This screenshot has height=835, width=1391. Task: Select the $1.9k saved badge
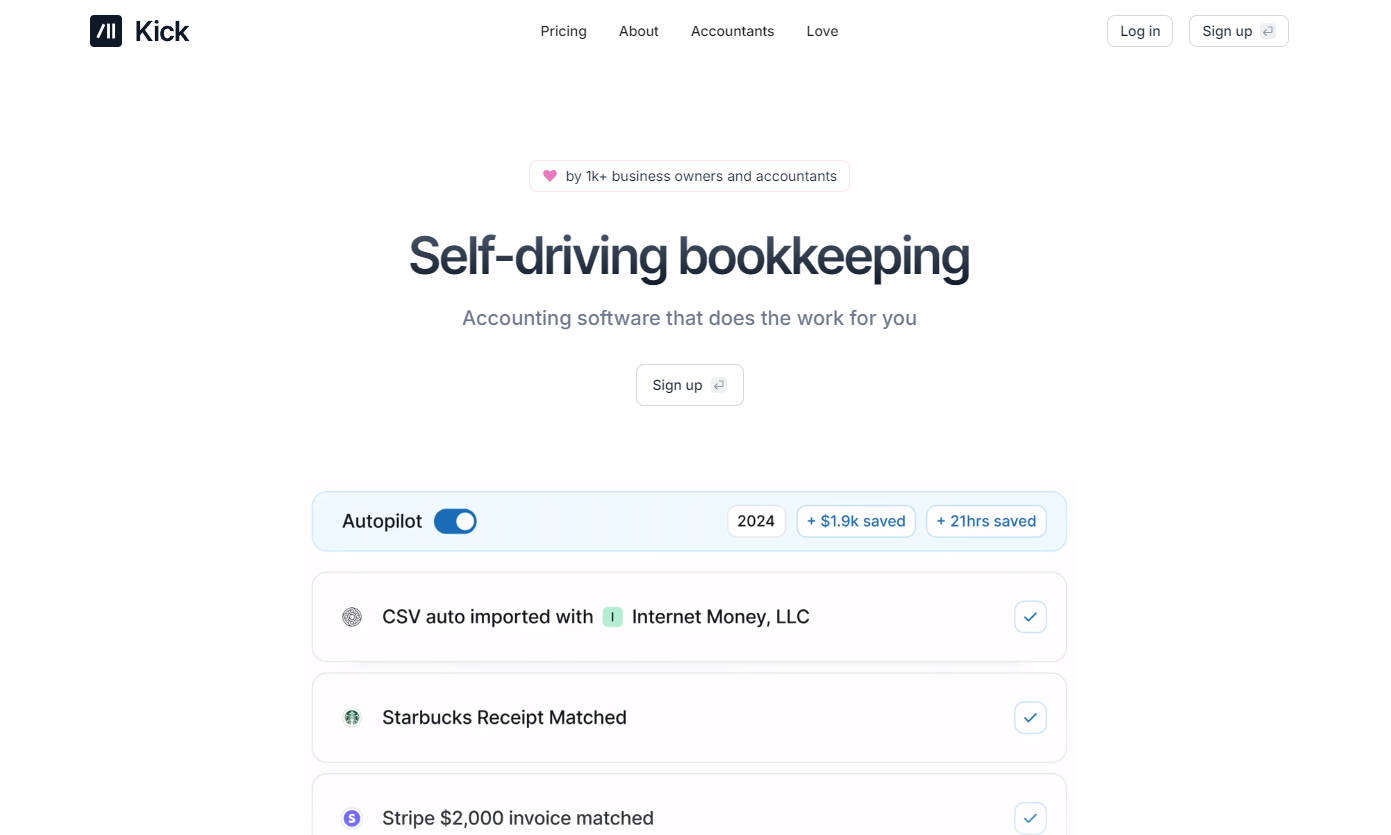[855, 521]
